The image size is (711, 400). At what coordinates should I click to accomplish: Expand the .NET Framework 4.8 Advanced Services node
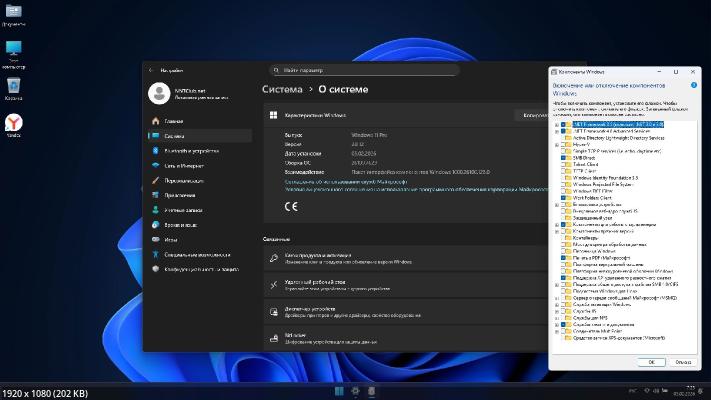point(555,131)
